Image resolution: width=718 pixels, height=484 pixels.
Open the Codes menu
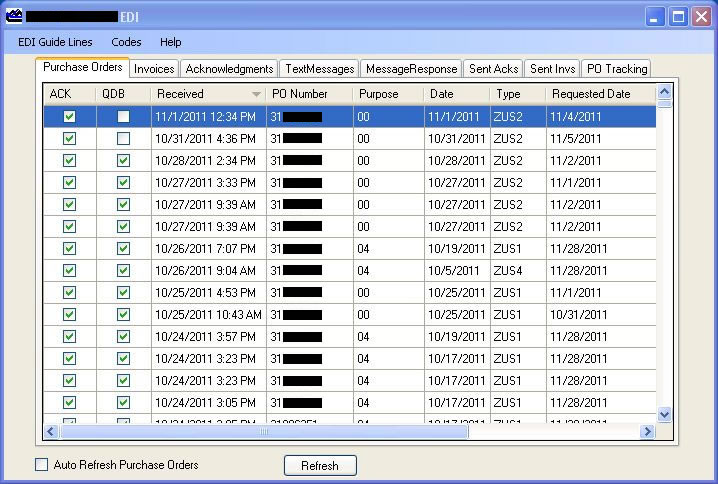(x=126, y=42)
